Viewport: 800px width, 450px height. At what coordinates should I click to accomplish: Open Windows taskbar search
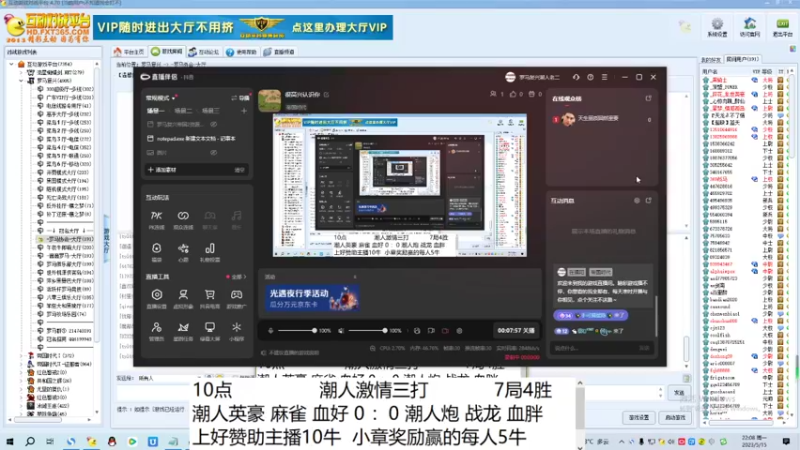[30, 441]
